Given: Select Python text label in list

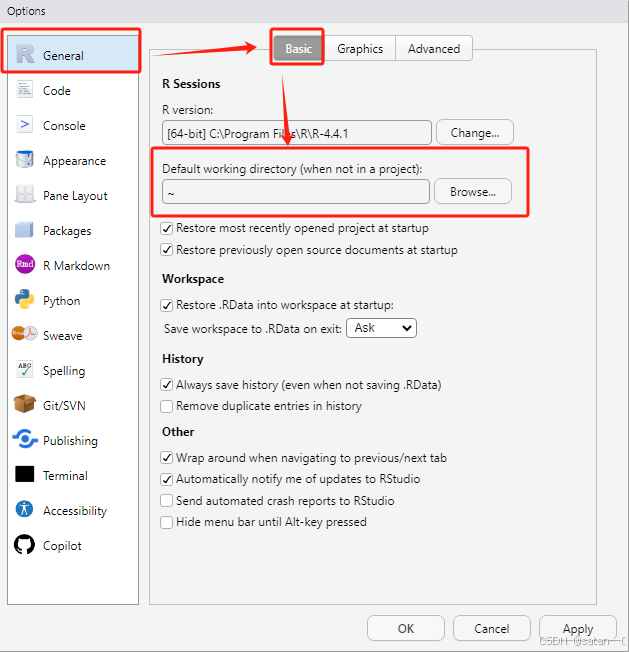Looking at the screenshot, I should 62,301.
